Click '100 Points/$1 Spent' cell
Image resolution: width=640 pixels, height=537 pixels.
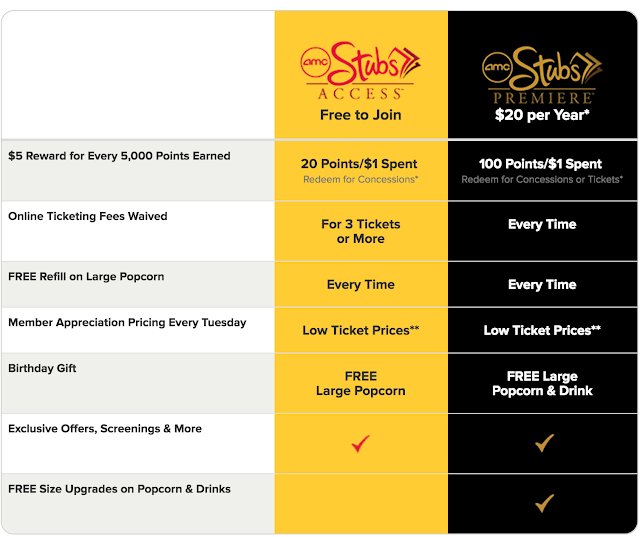click(540, 164)
